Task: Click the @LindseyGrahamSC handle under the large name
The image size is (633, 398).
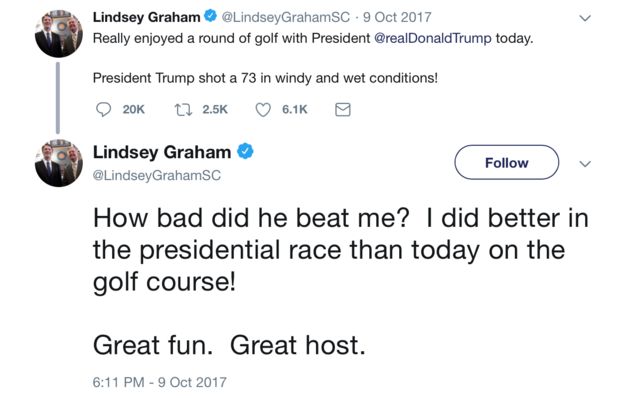Action: coord(157,175)
